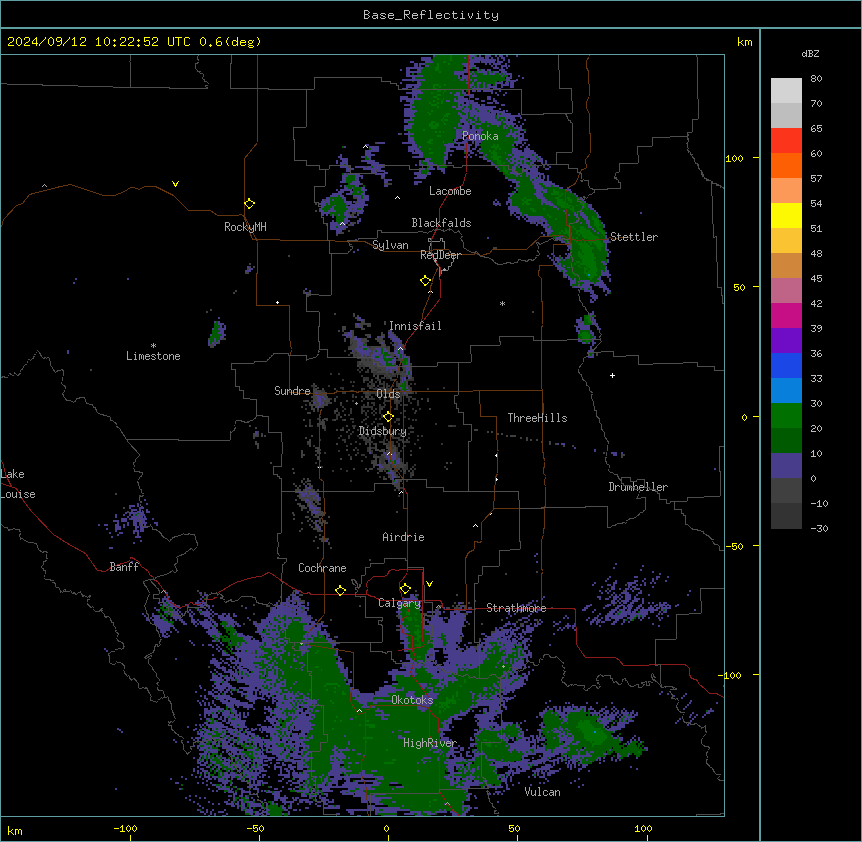Image resolution: width=862 pixels, height=842 pixels.
Task: Click the -50 tick on the bottom axis
Action: [x=255, y=829]
